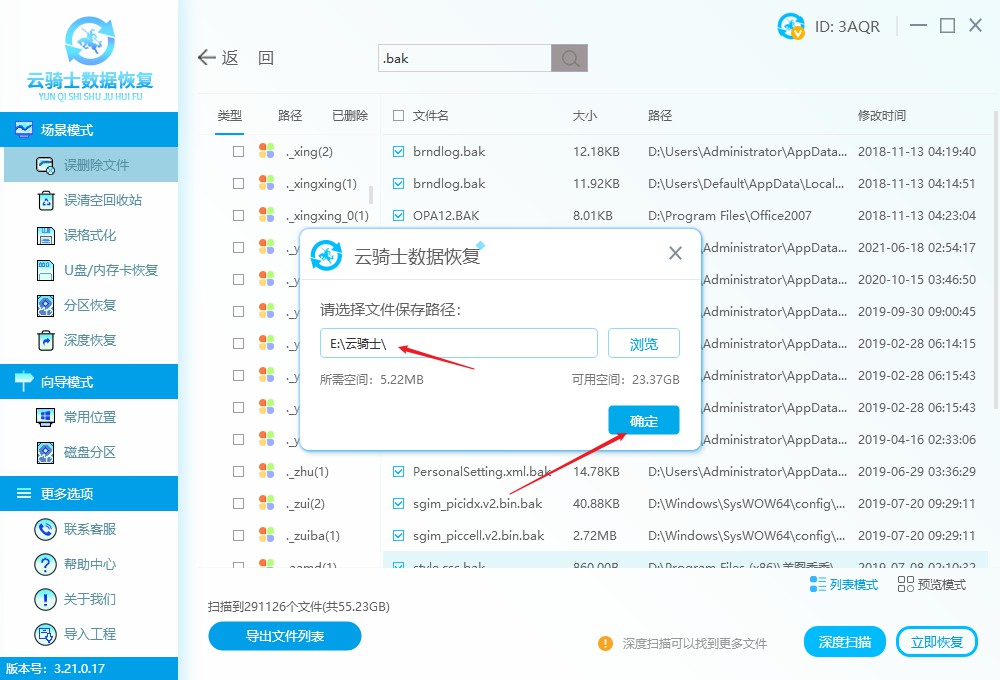Confirm with the 确定 button
Screen dimensions: 1000x680
click(x=643, y=420)
